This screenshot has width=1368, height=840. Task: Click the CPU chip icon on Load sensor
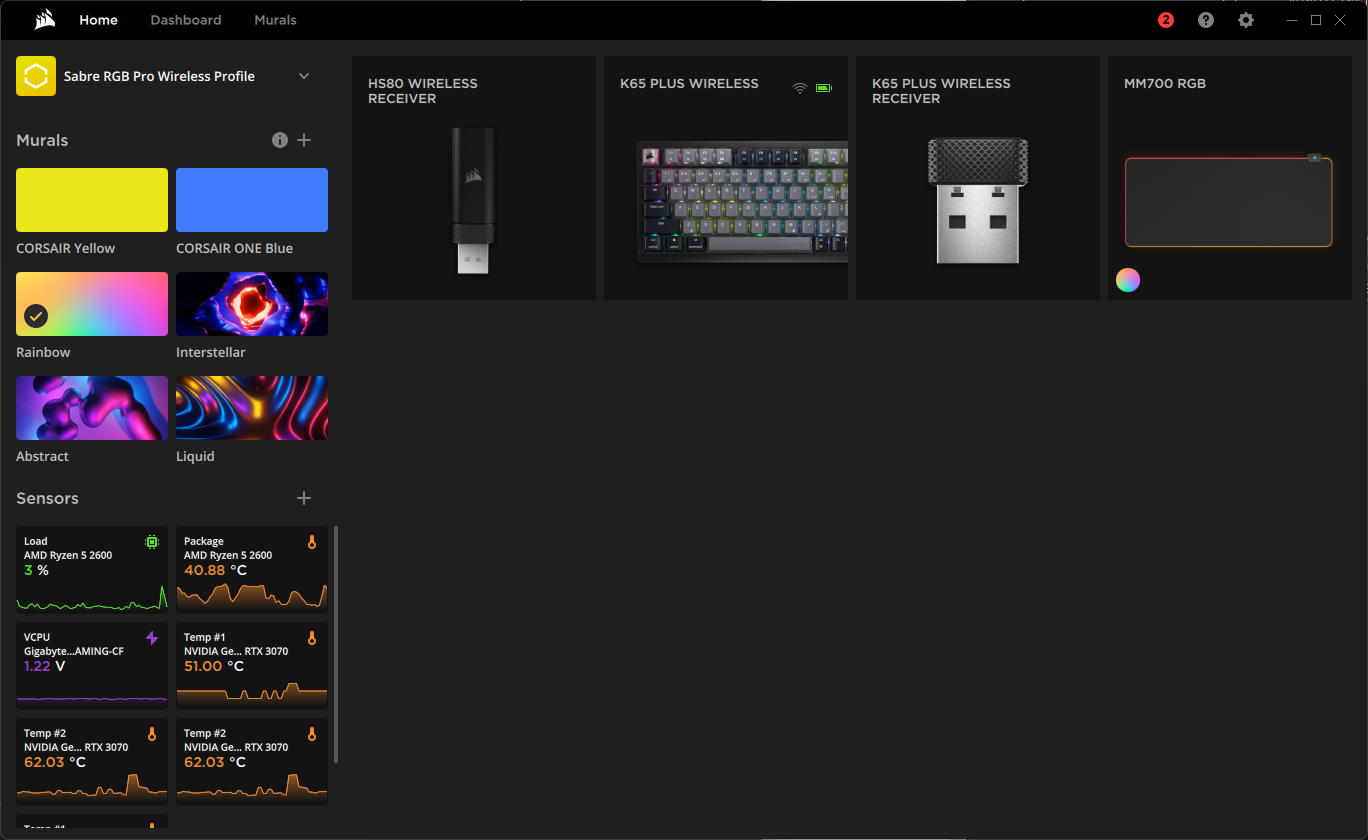(x=152, y=542)
